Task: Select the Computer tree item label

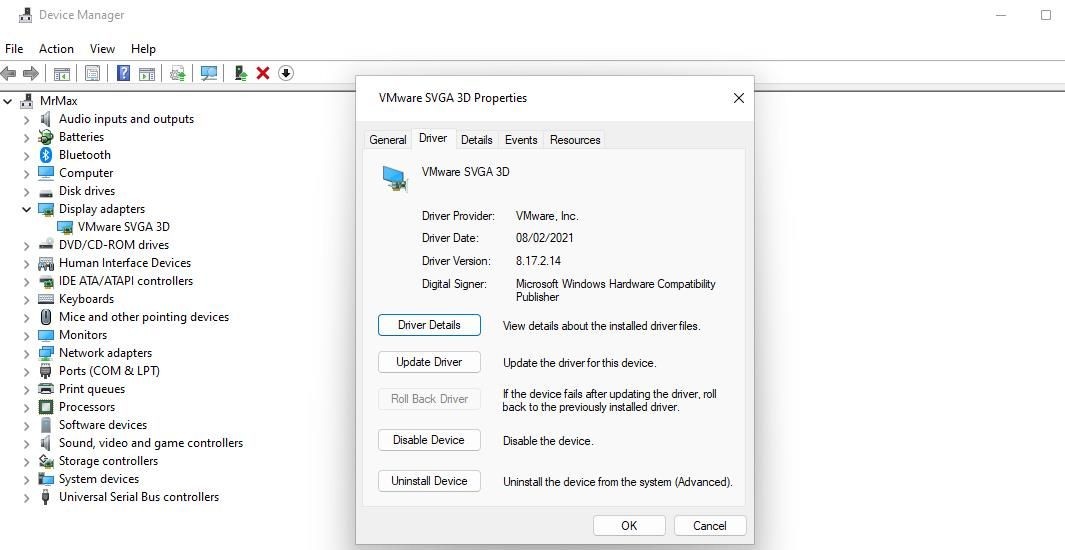Action: [x=86, y=172]
